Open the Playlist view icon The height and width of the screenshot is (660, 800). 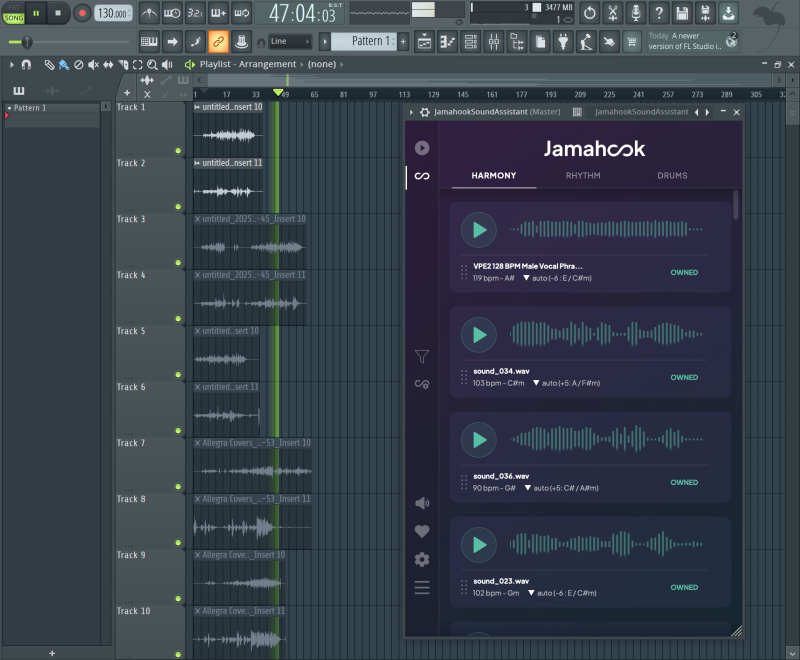coord(424,41)
